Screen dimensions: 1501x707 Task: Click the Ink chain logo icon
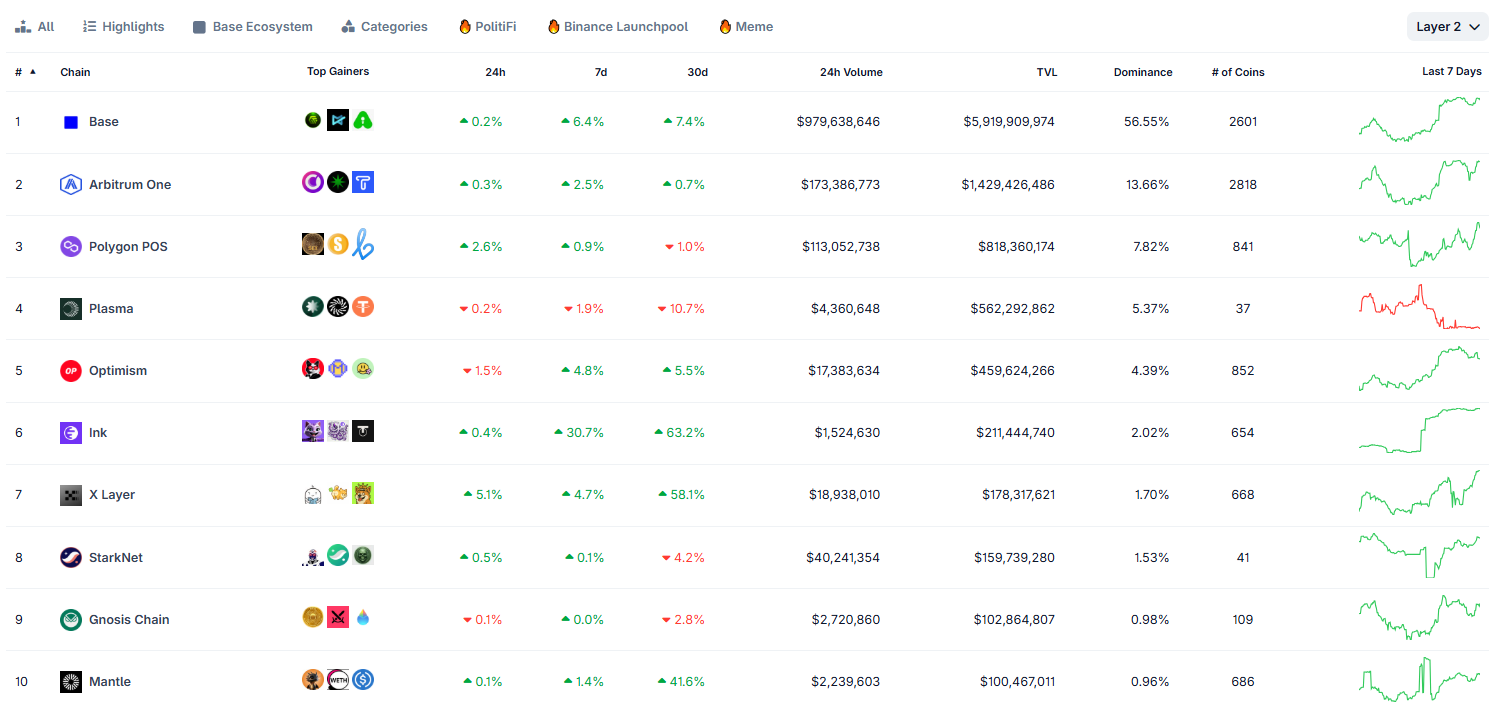coord(71,432)
